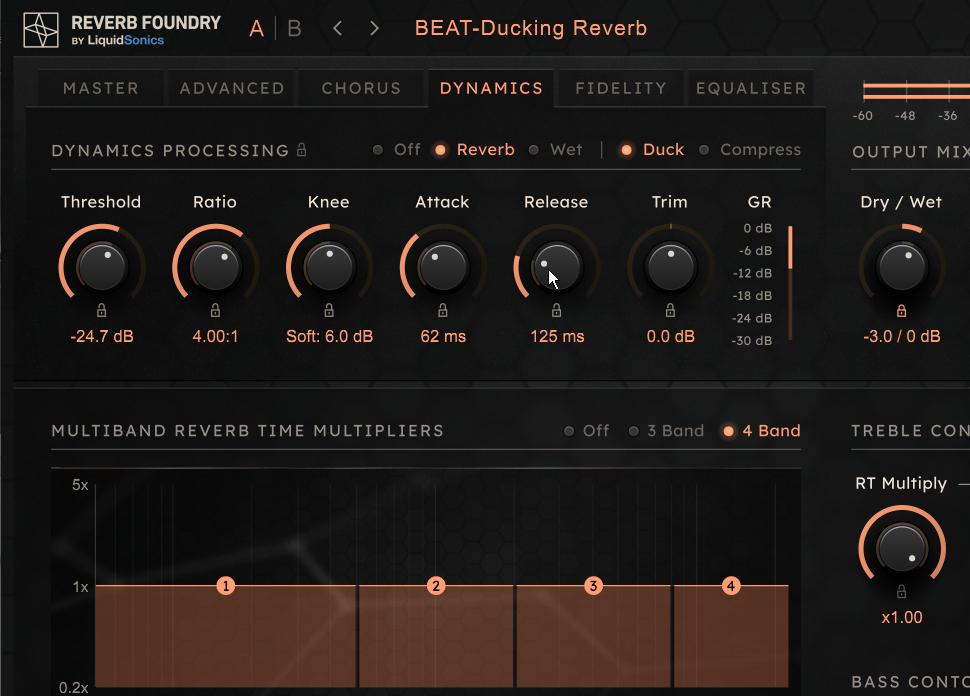Select Reverb dynamics source
The width and height of the screenshot is (970, 696).
pyautogui.click(x=475, y=150)
